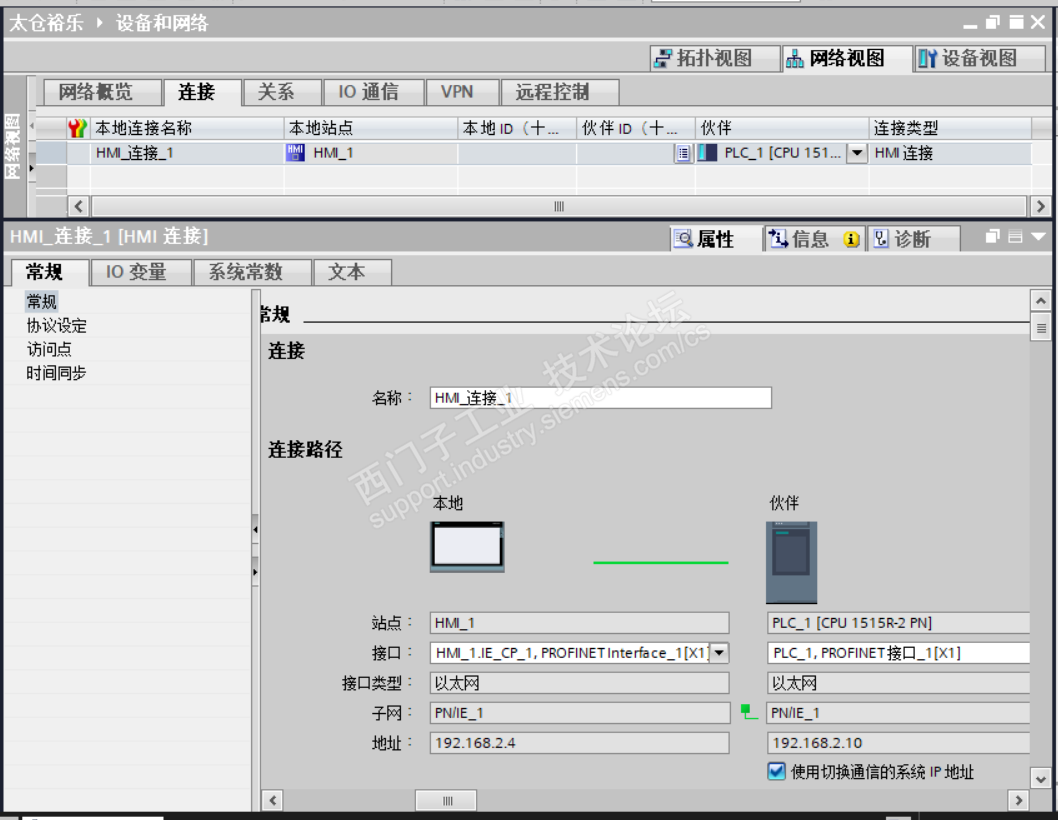Click the inspector layout split icon

pyautogui.click(x=1015, y=236)
